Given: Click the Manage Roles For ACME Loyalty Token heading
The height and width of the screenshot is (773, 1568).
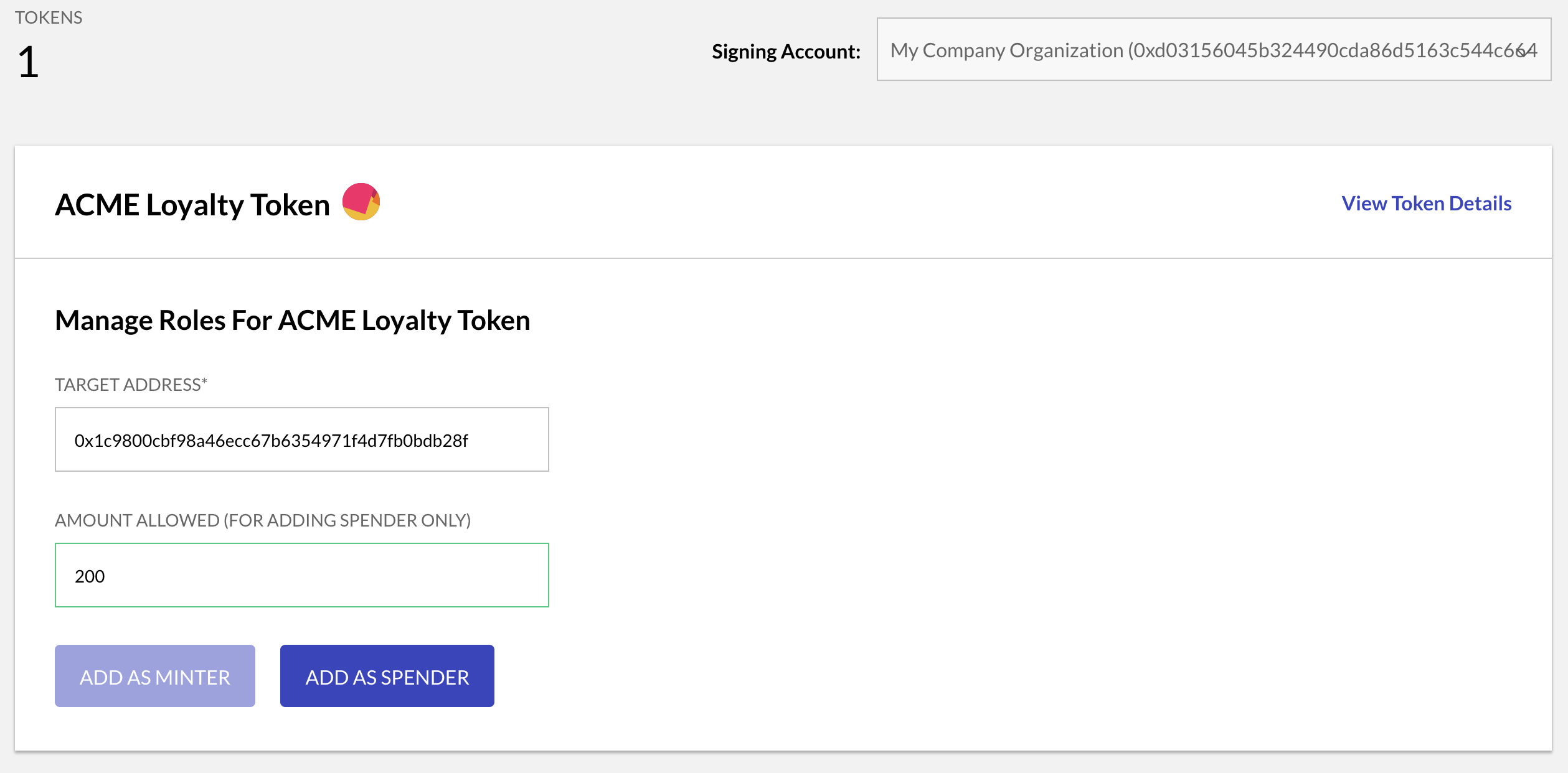Looking at the screenshot, I should tap(293, 321).
